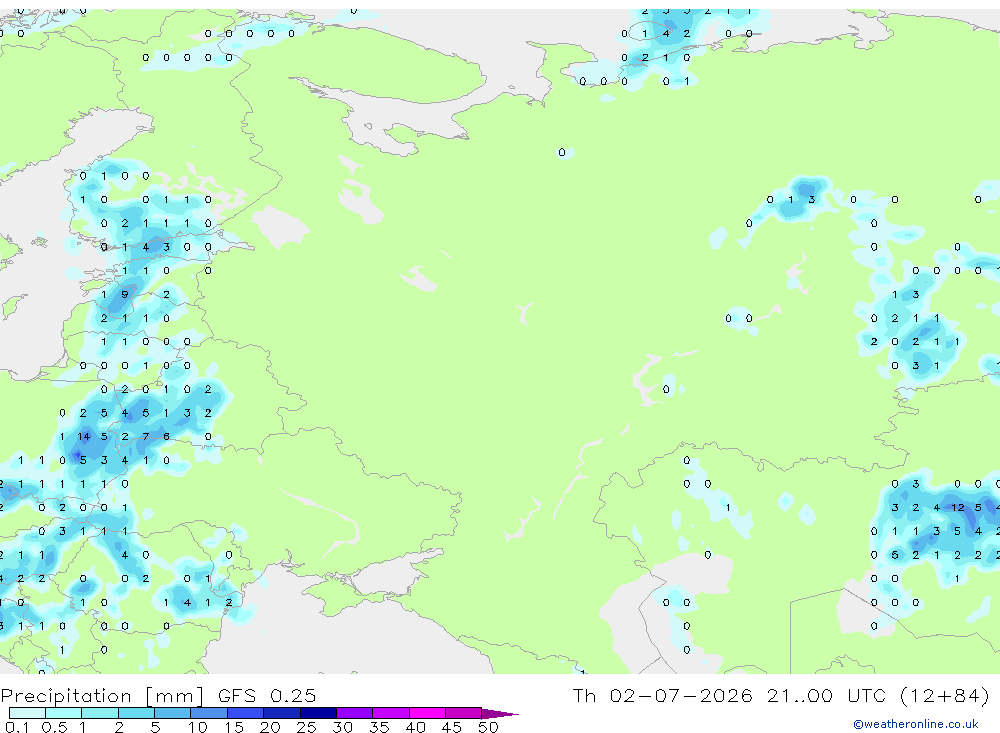
Task: Click the '6' precipitation value on the map
Action: 166,436
